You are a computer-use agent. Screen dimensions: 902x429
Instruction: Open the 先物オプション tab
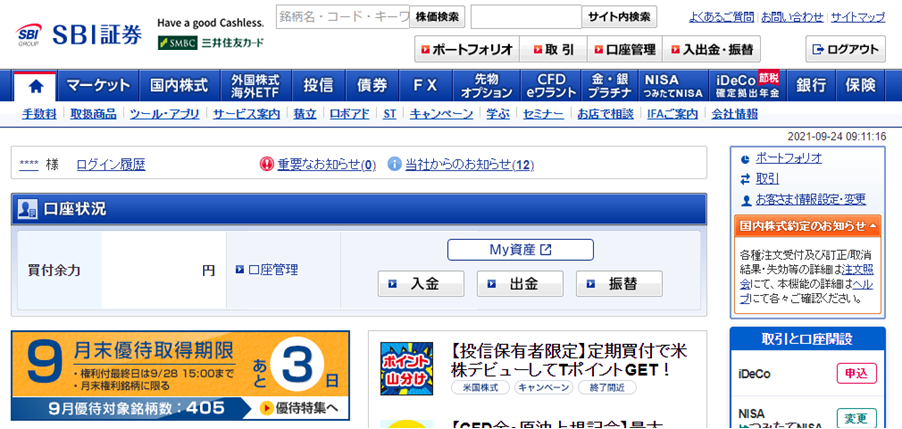(x=487, y=86)
